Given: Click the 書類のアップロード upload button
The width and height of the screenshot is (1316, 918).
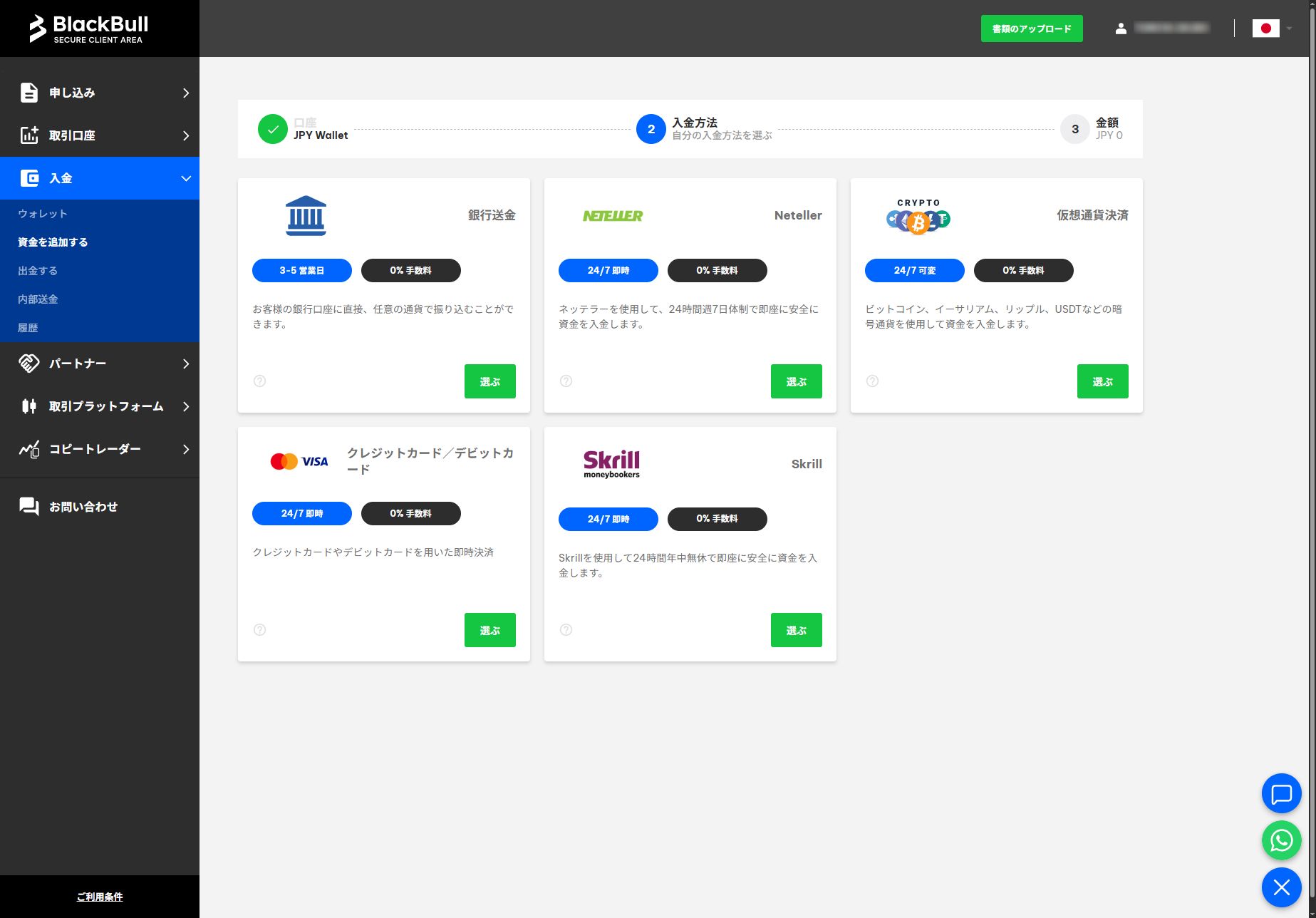Looking at the screenshot, I should pyautogui.click(x=1031, y=29).
